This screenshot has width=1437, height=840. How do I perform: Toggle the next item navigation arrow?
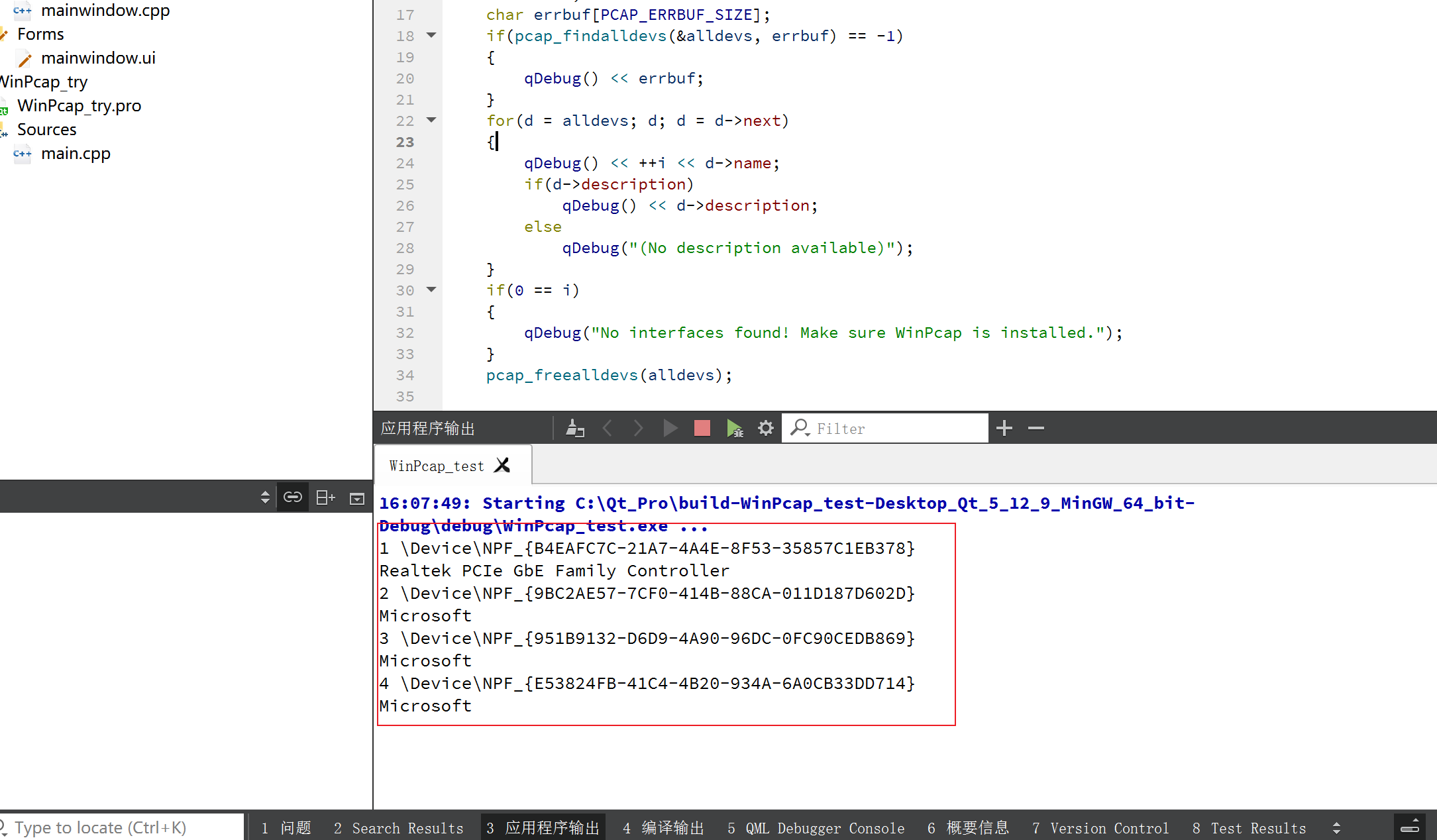638,428
